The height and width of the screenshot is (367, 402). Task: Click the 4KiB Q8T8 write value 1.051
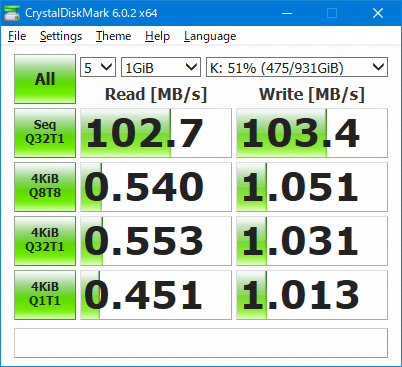pyautogui.click(x=312, y=187)
